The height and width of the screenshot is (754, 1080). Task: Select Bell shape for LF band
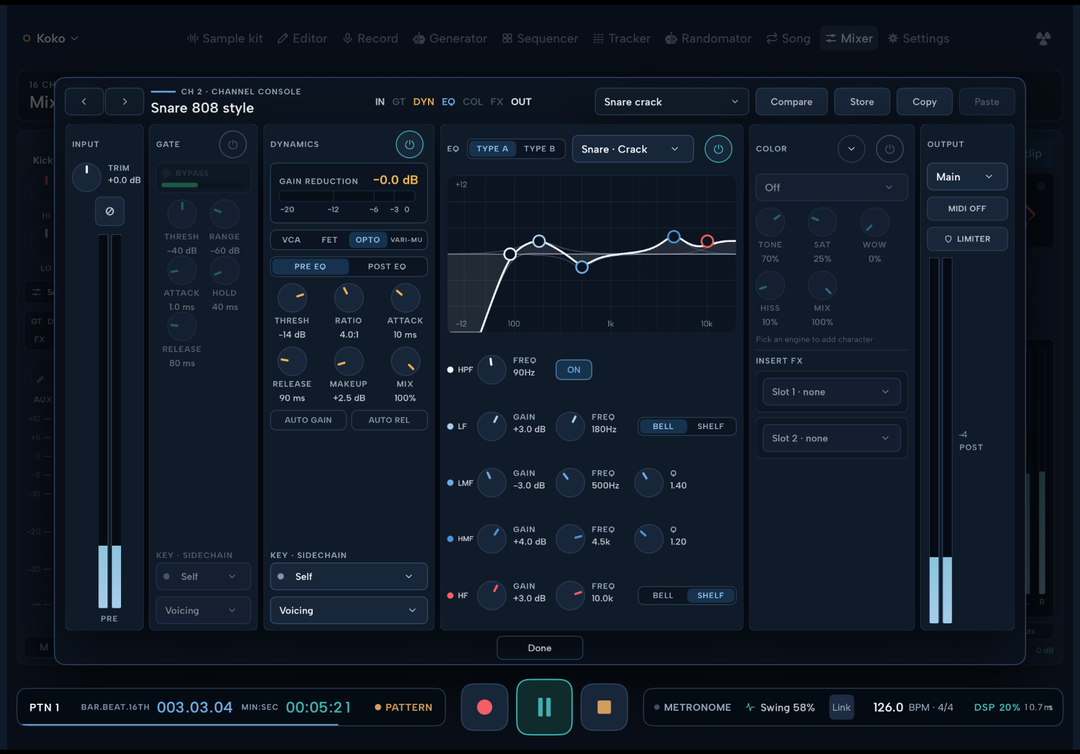pyautogui.click(x=663, y=426)
